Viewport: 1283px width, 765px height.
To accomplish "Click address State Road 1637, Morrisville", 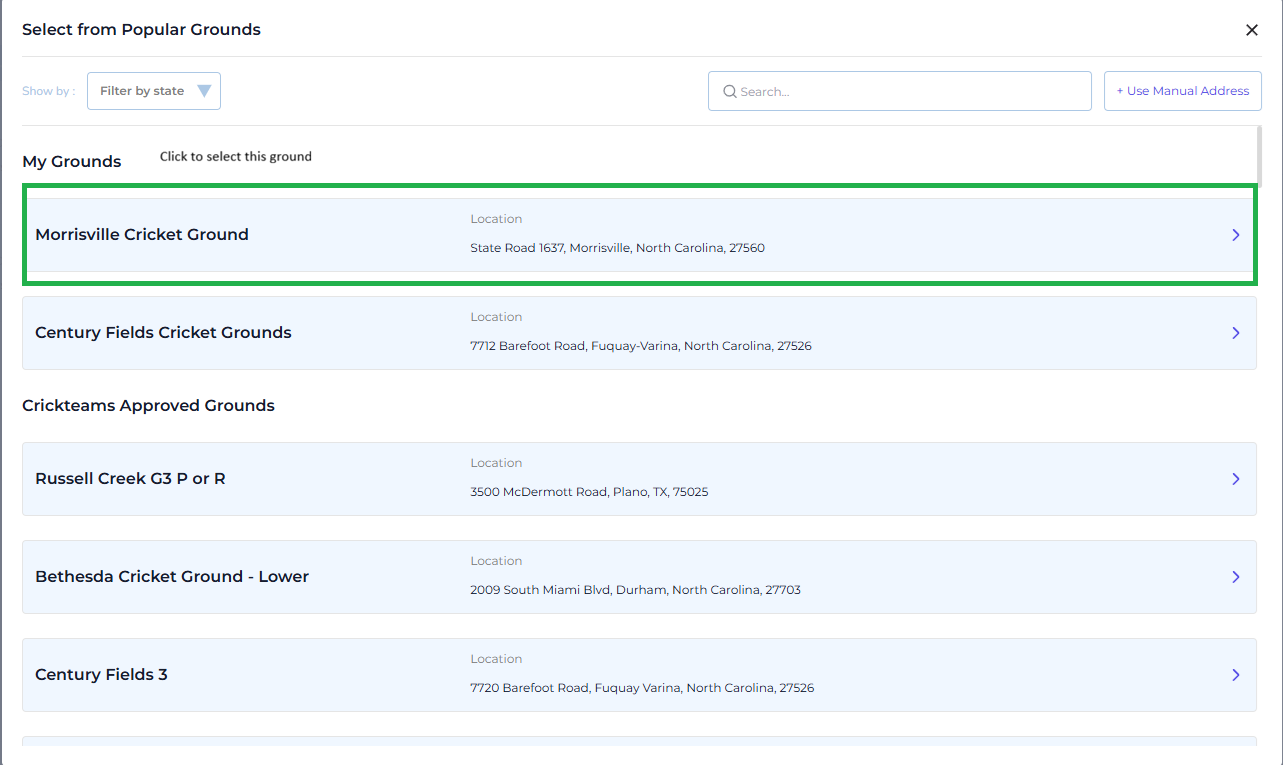I will [x=617, y=248].
